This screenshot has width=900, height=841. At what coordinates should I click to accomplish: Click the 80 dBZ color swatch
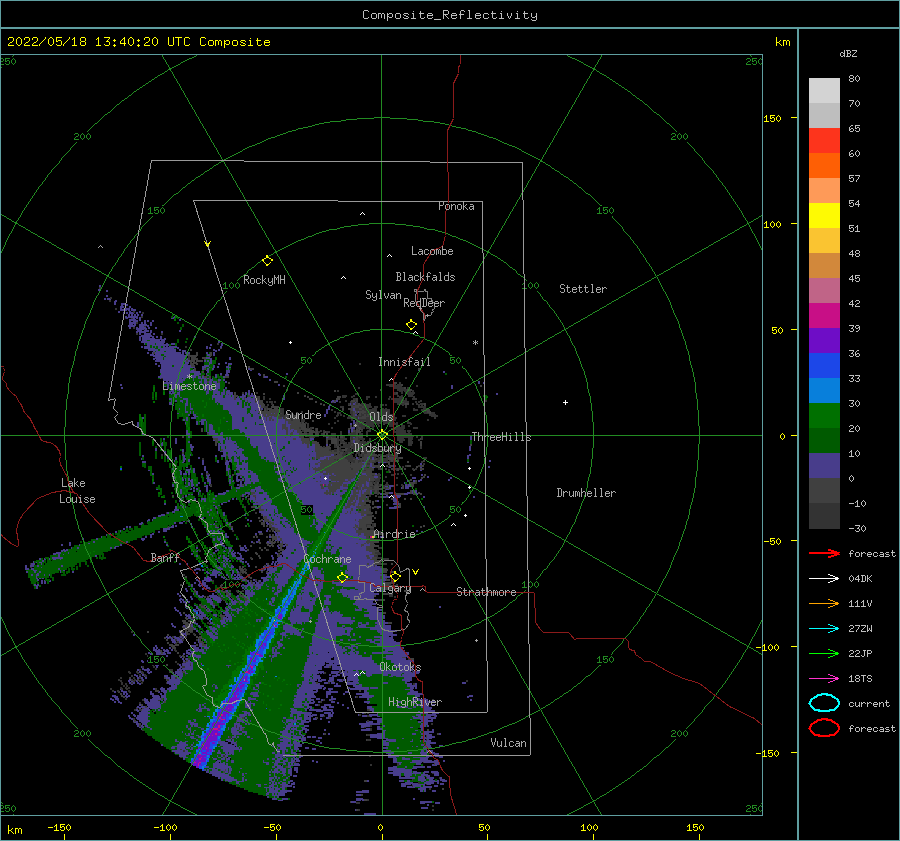[x=824, y=90]
